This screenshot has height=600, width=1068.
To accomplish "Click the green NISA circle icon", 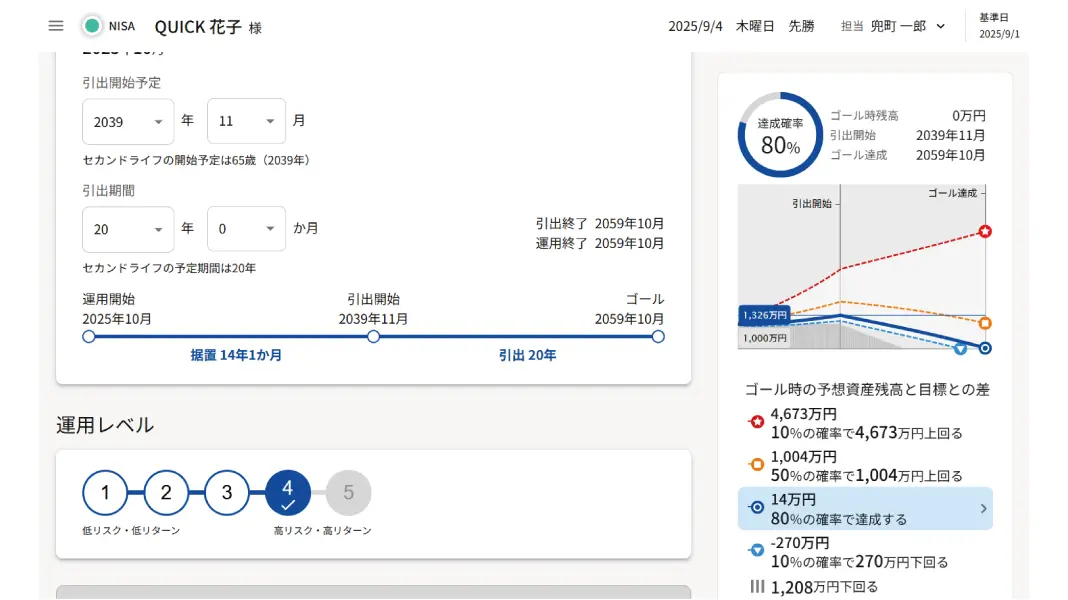I will (x=92, y=26).
